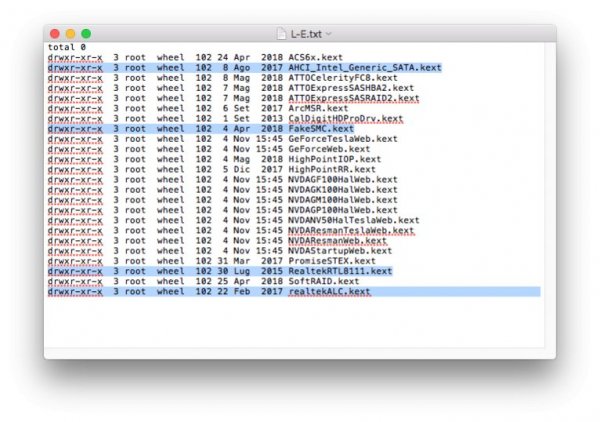
Task: Click highlighted RealtekRTL8111.kext name
Action: tap(340, 271)
